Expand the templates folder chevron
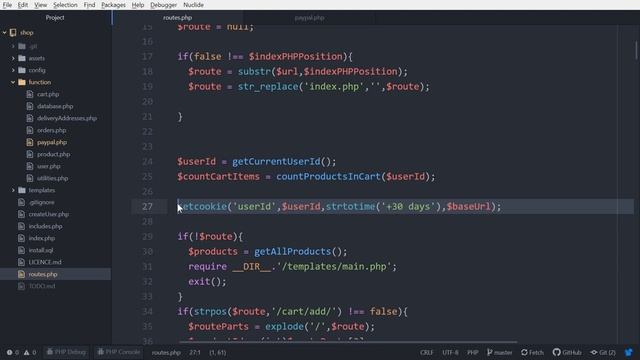 click(13, 190)
